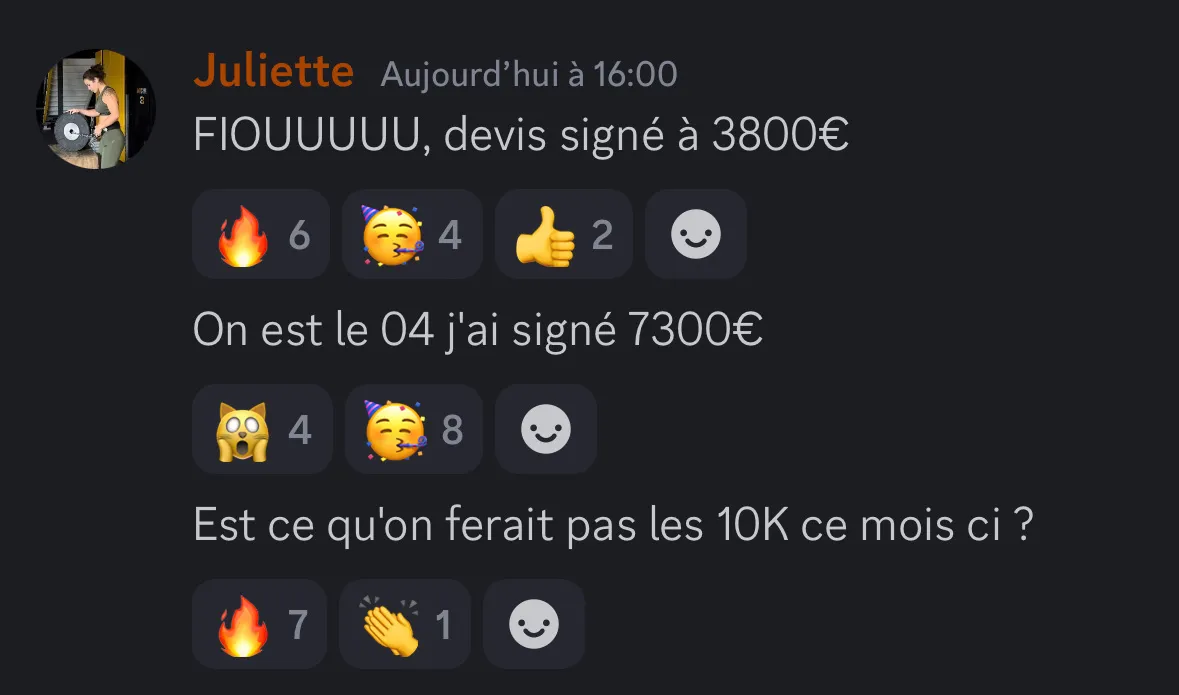Viewport: 1179px width, 695px height.
Task: Toggle the thumbs up reaction
Action: pos(564,235)
